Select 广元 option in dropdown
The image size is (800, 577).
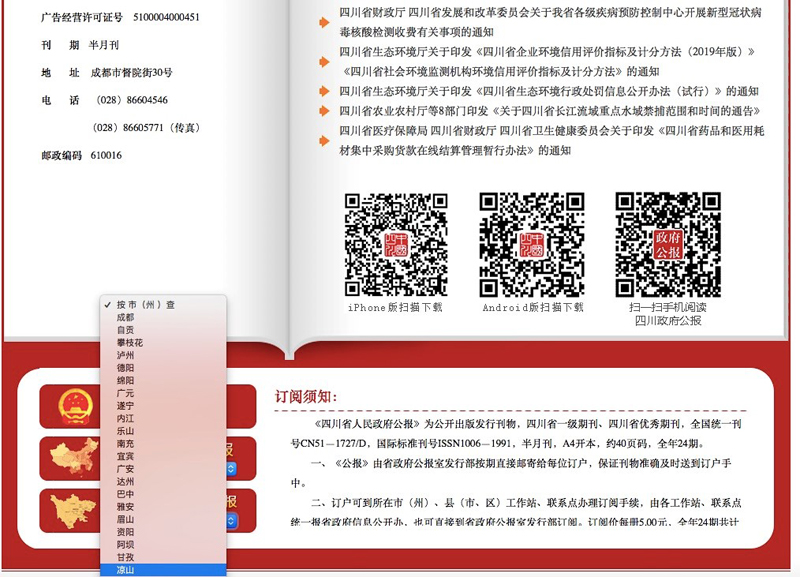point(163,393)
